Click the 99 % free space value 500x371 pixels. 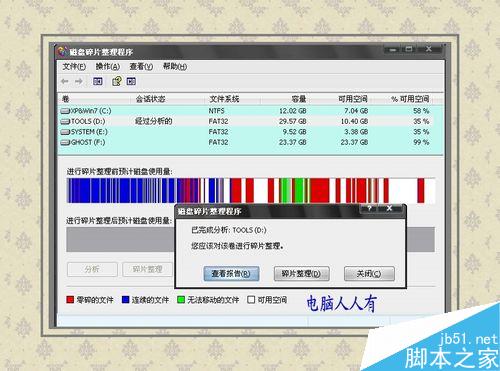coord(421,143)
